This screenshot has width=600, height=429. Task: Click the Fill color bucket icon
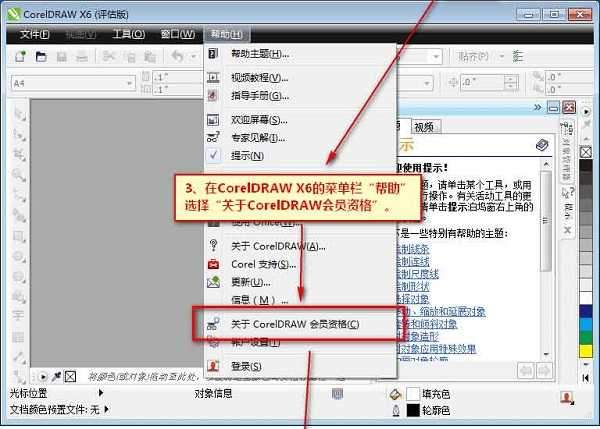click(396, 394)
